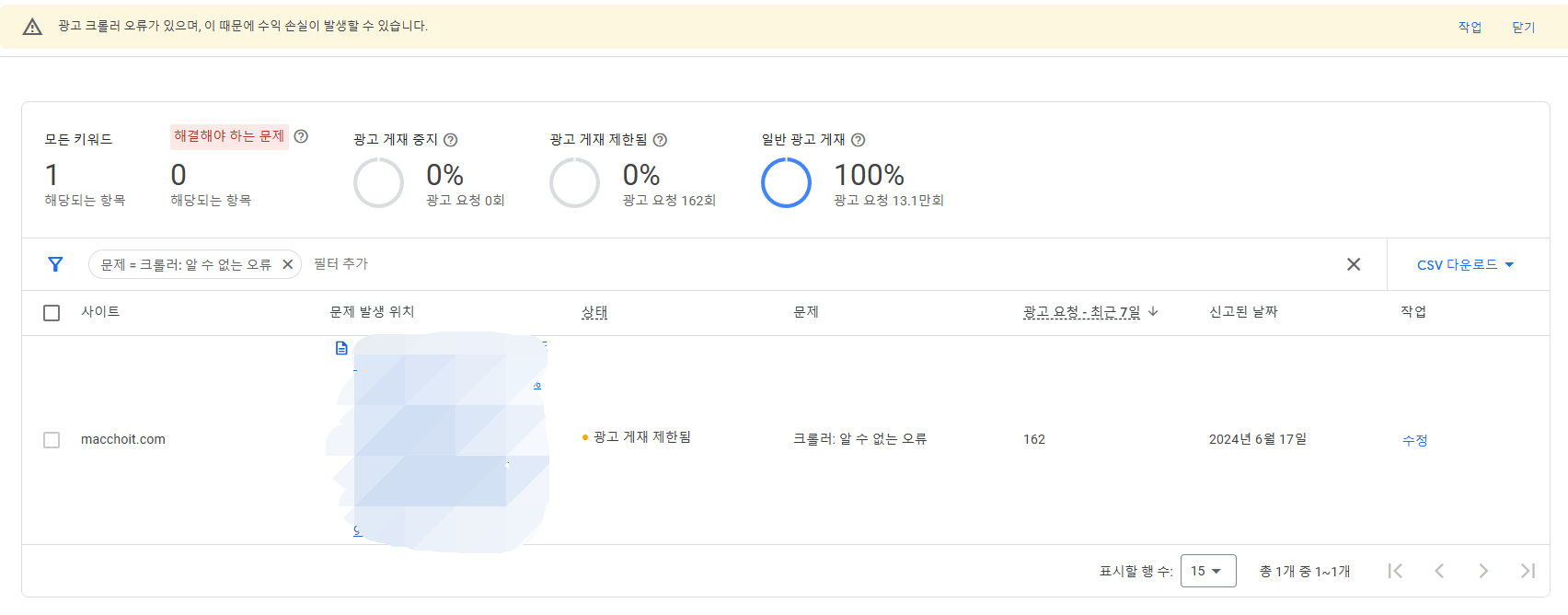Remove the 크롤러: 알 수 없는 오류 filter chip
This screenshot has width=1568, height=615.
click(x=287, y=264)
